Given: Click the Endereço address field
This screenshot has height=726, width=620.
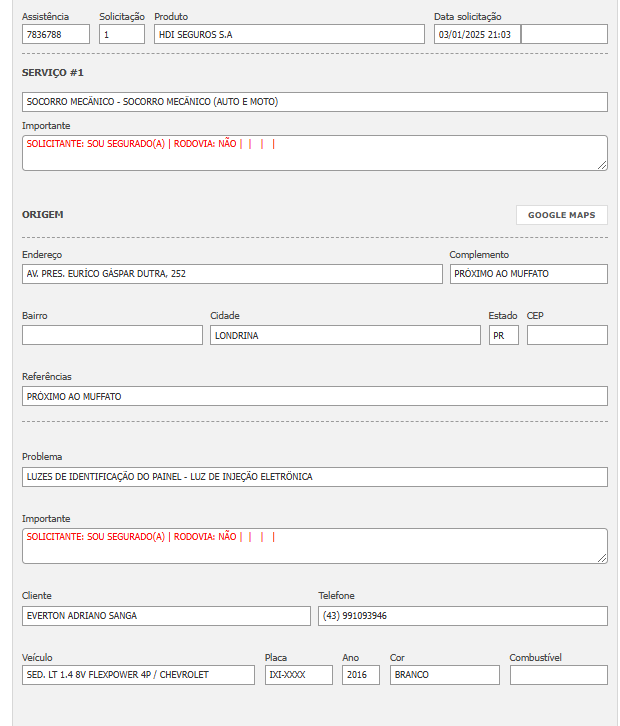Looking at the screenshot, I should 231,274.
